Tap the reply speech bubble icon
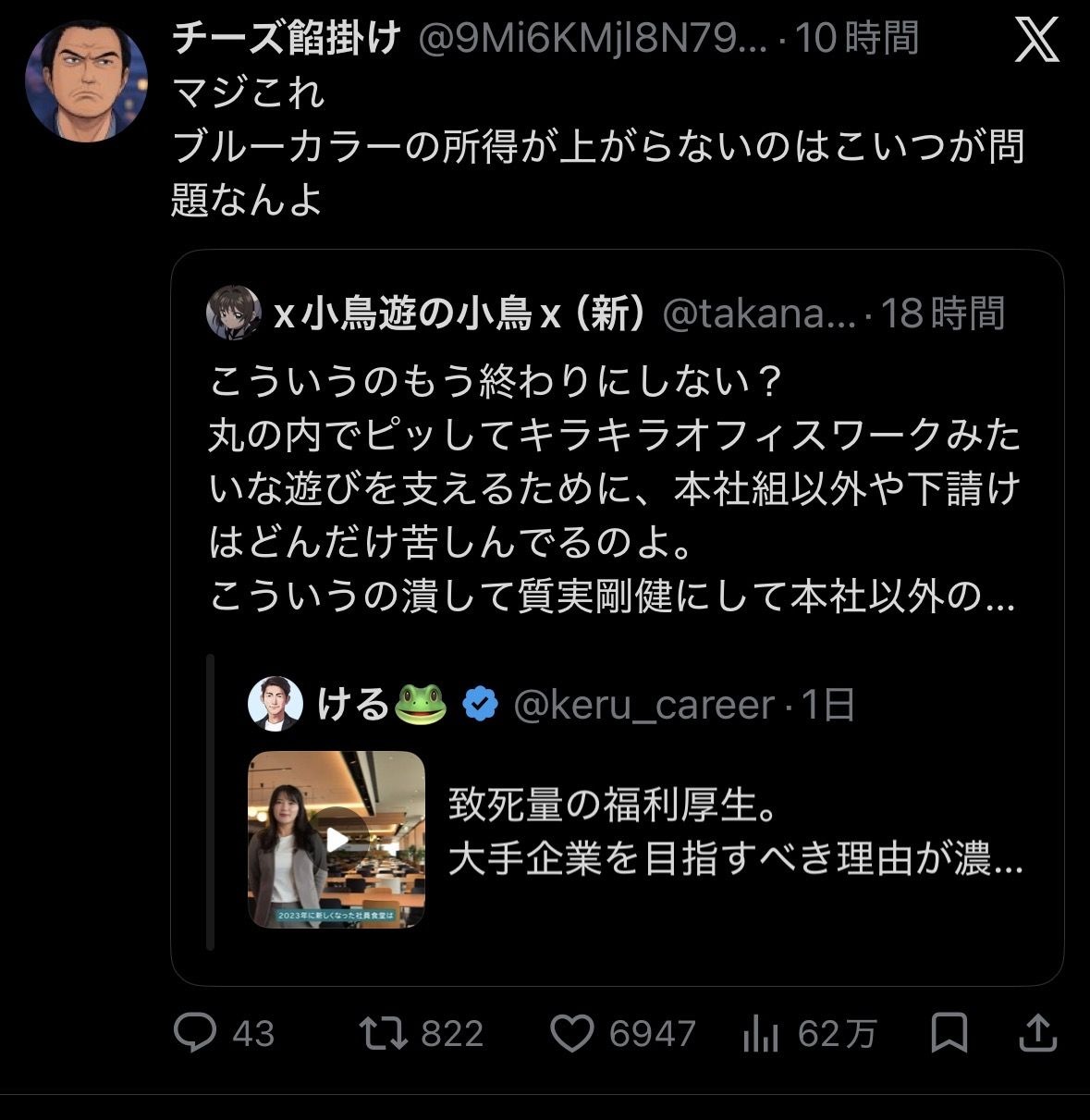Image resolution: width=1090 pixels, height=1120 pixels. (196, 1033)
